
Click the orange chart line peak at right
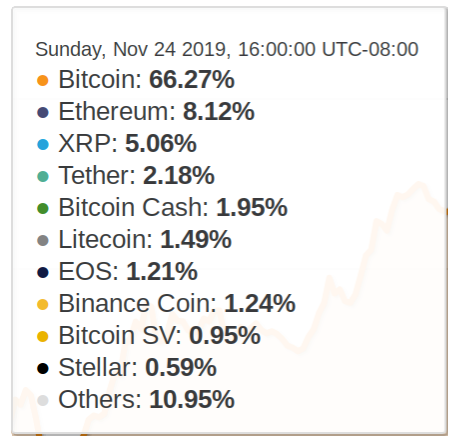(419, 184)
